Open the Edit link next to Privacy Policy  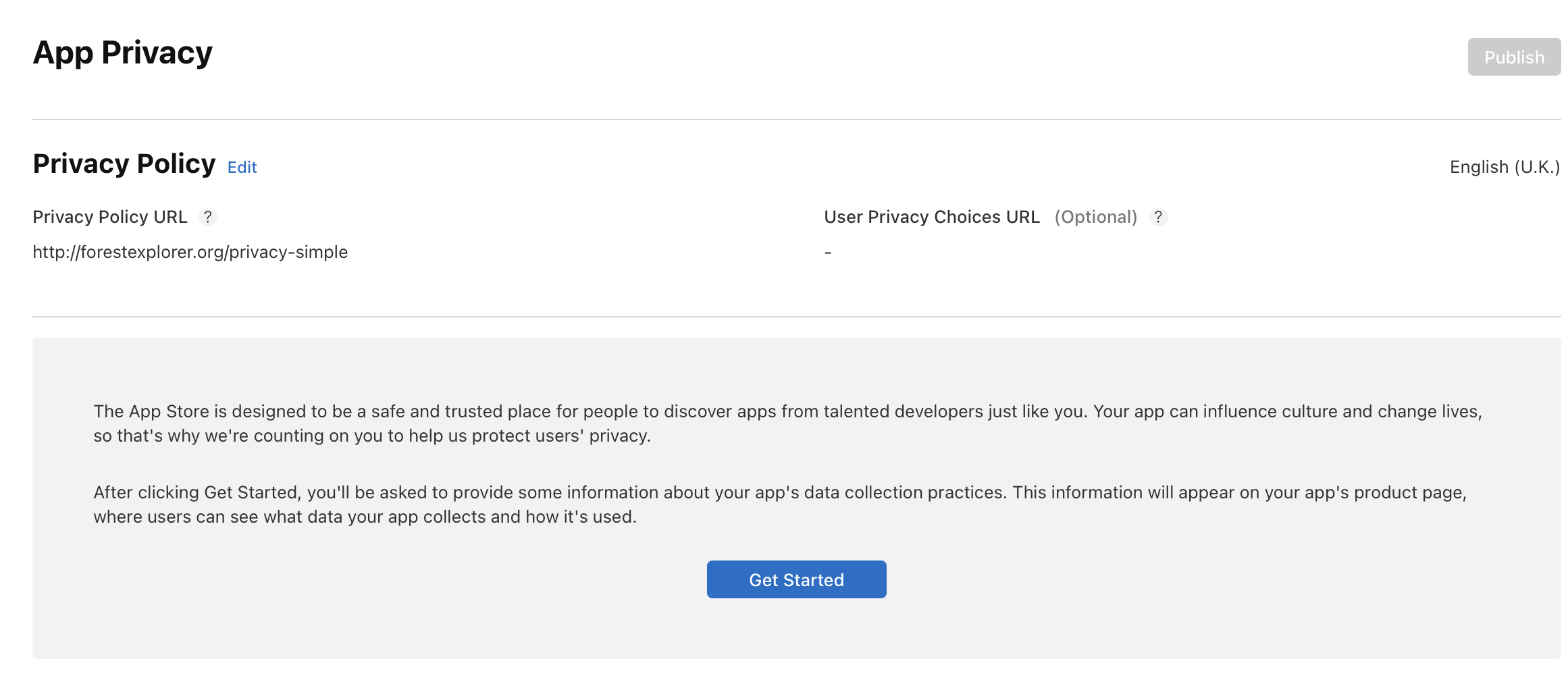tap(242, 167)
